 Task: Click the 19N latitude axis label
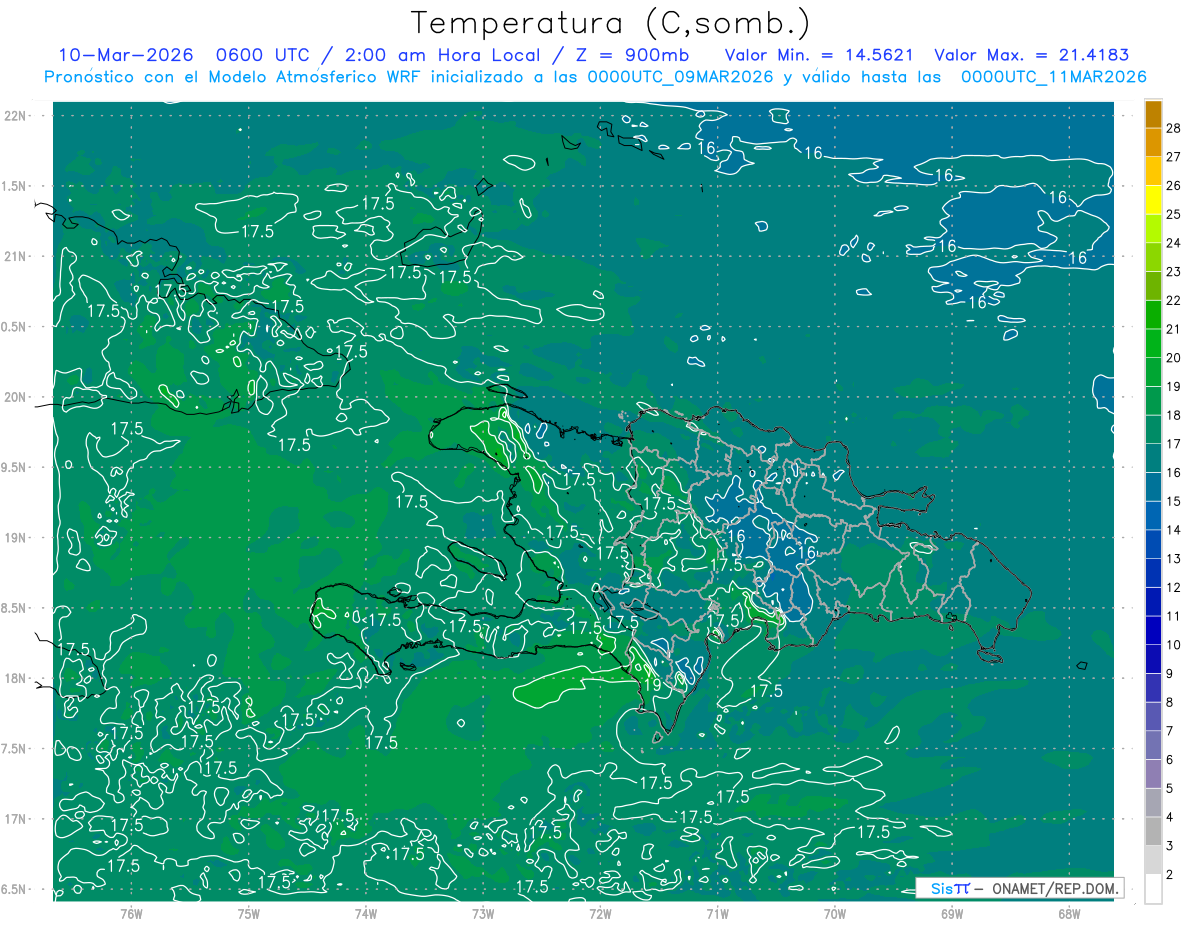pos(16,537)
